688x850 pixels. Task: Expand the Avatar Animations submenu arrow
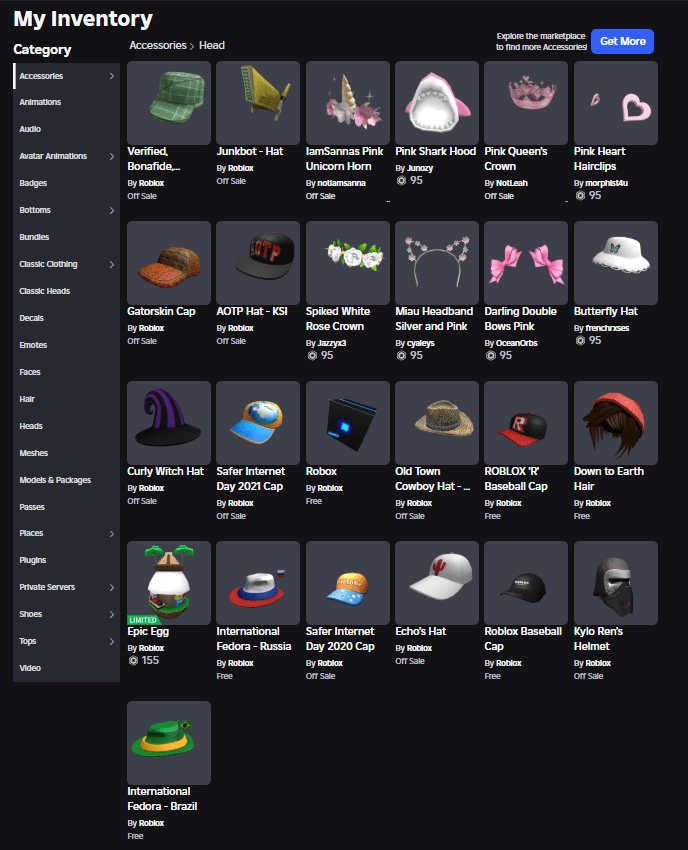point(112,156)
